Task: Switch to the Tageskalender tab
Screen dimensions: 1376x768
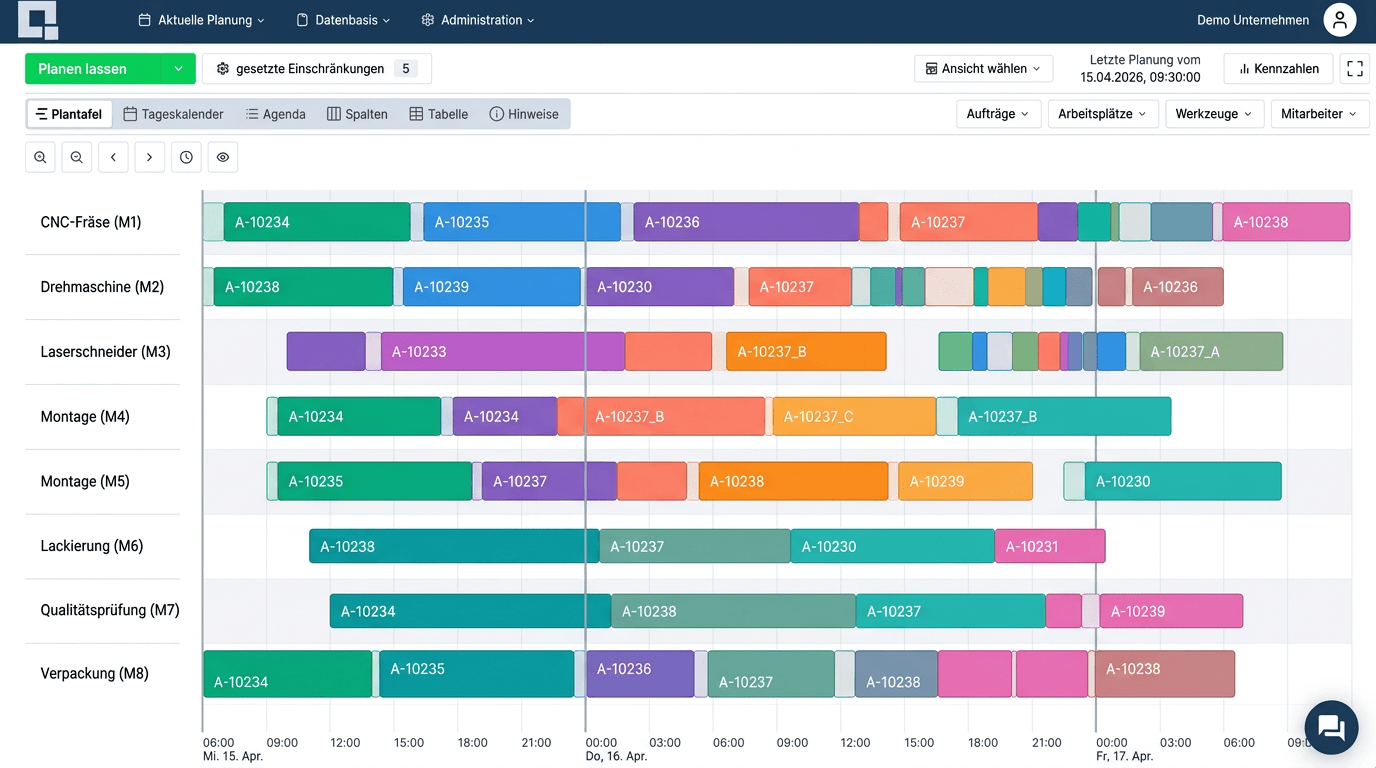Action: click(x=173, y=113)
